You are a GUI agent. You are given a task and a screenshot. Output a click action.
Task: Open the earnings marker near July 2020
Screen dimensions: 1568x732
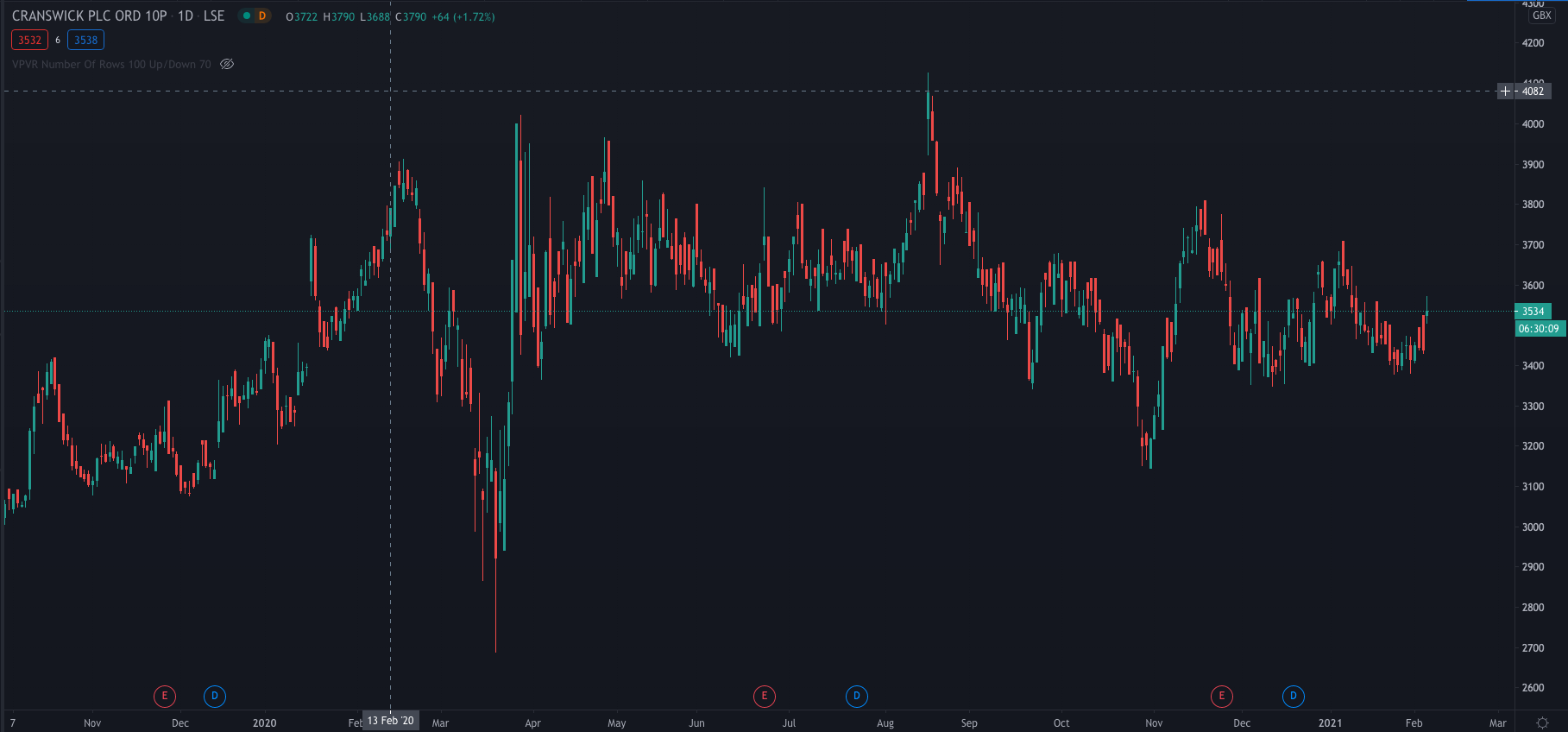[764, 696]
